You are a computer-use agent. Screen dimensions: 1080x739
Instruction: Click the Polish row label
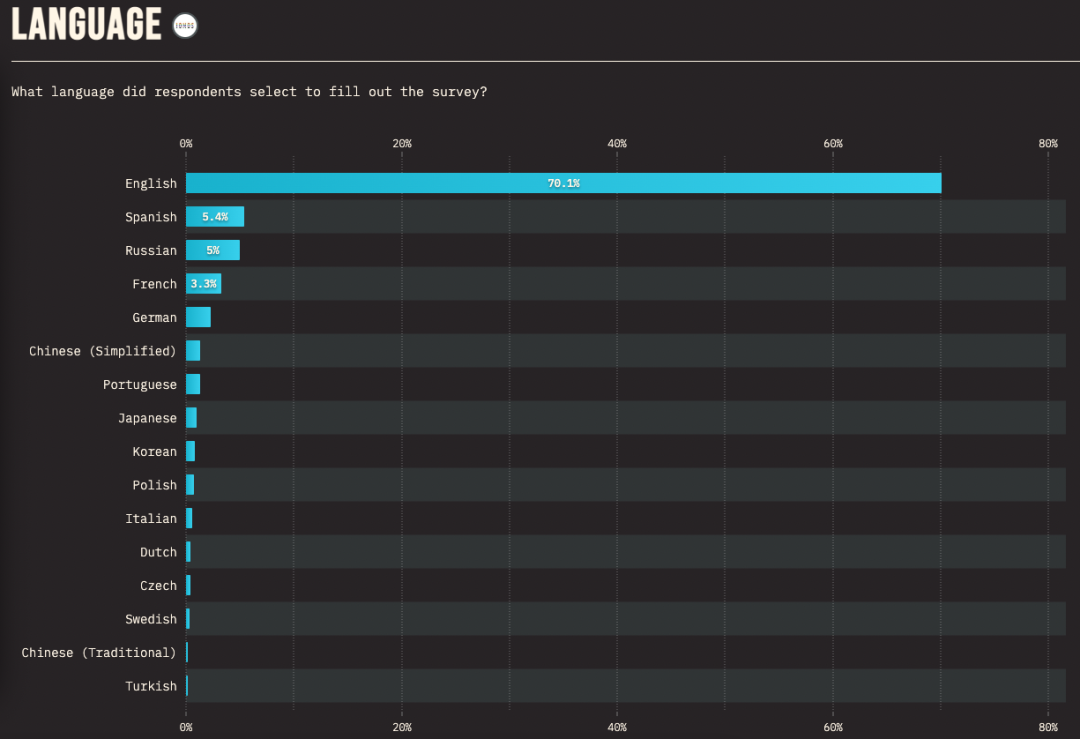154,485
